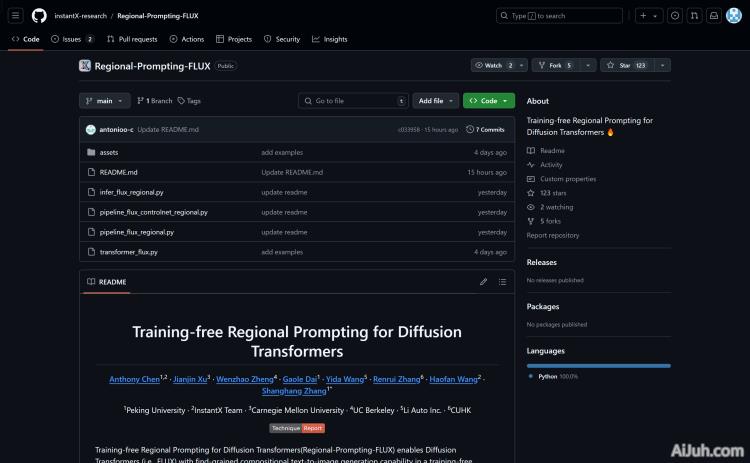Toggle Watch on this repository

click(493, 65)
